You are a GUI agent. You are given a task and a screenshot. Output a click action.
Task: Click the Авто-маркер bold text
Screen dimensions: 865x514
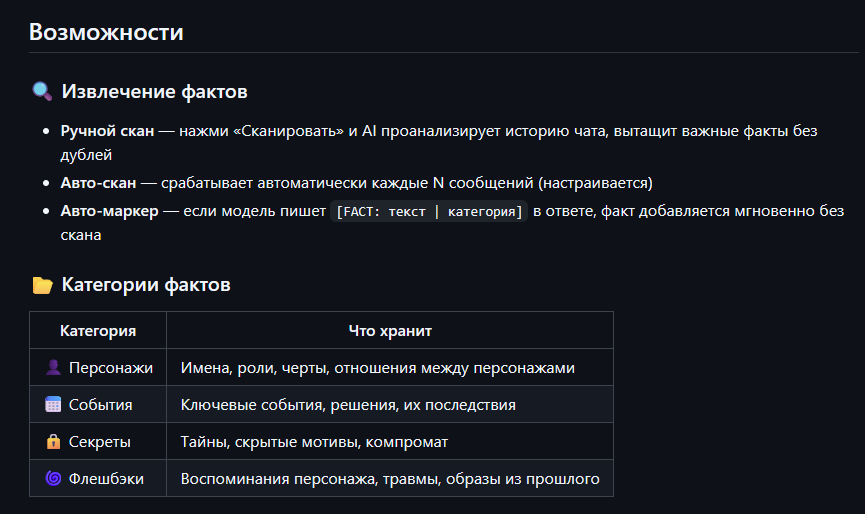point(109,211)
